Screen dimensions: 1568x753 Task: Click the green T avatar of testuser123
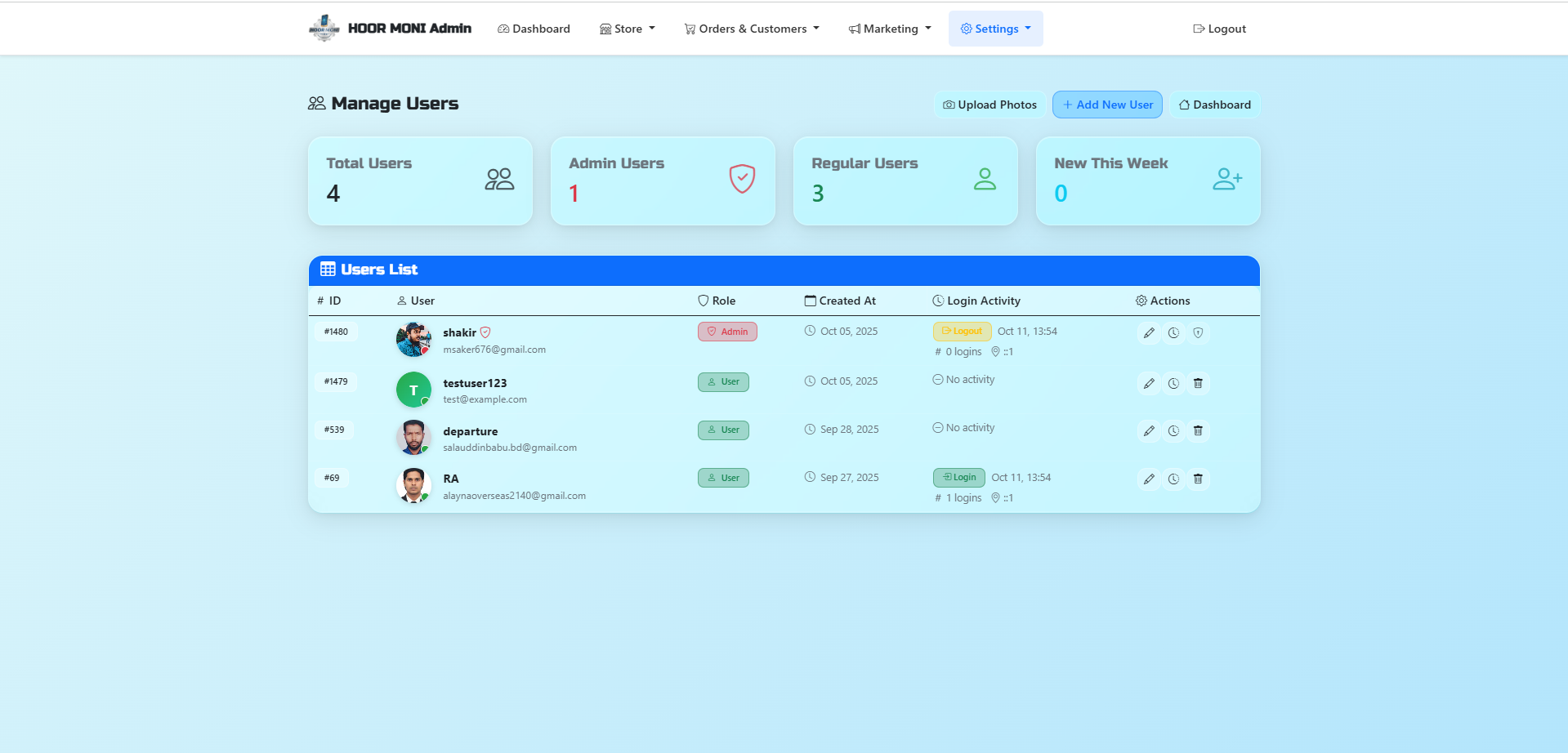[x=413, y=390]
